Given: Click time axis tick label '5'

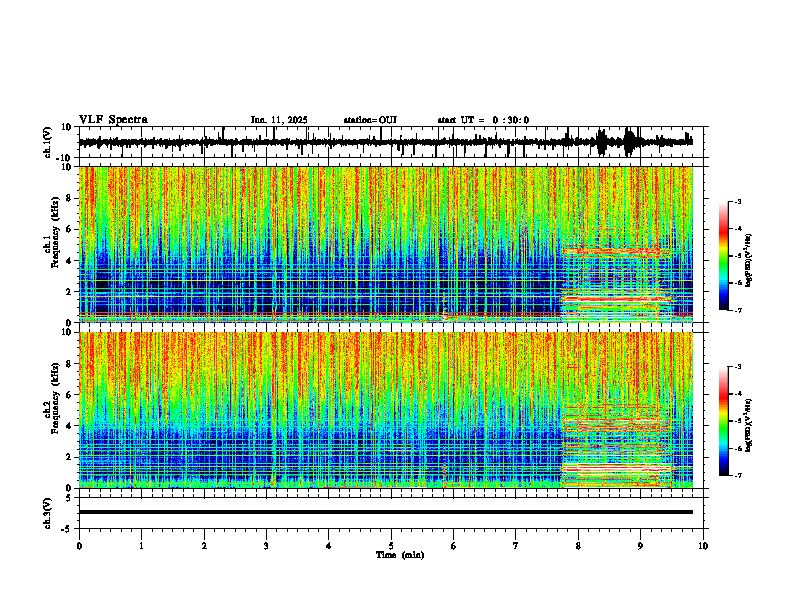Looking at the screenshot, I should point(391,546).
